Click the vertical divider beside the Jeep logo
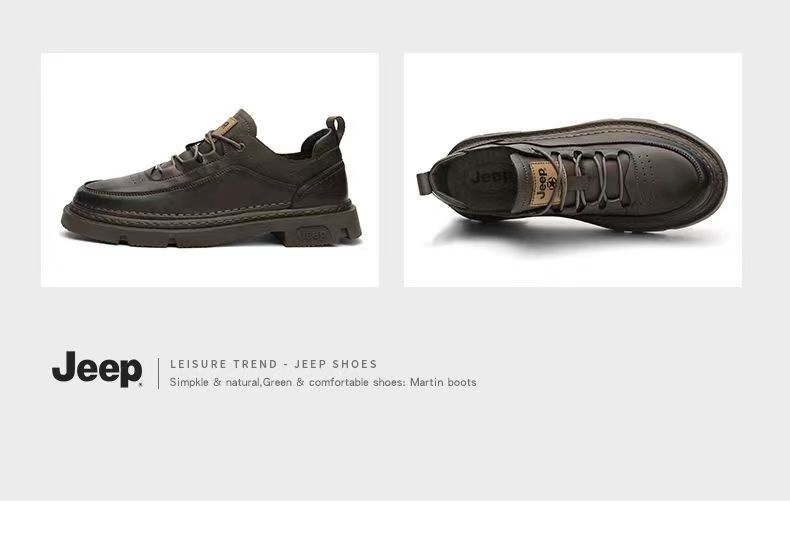790x534 pixels. coord(159,373)
